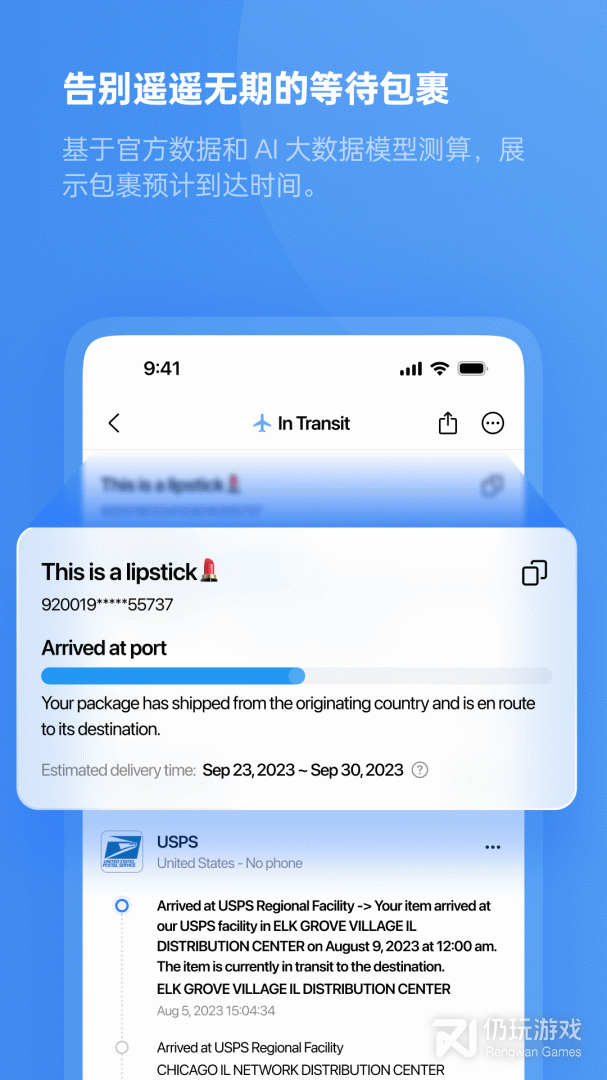Tap the In Transit title label
Viewport: 607px width, 1080px height.
coord(313,423)
